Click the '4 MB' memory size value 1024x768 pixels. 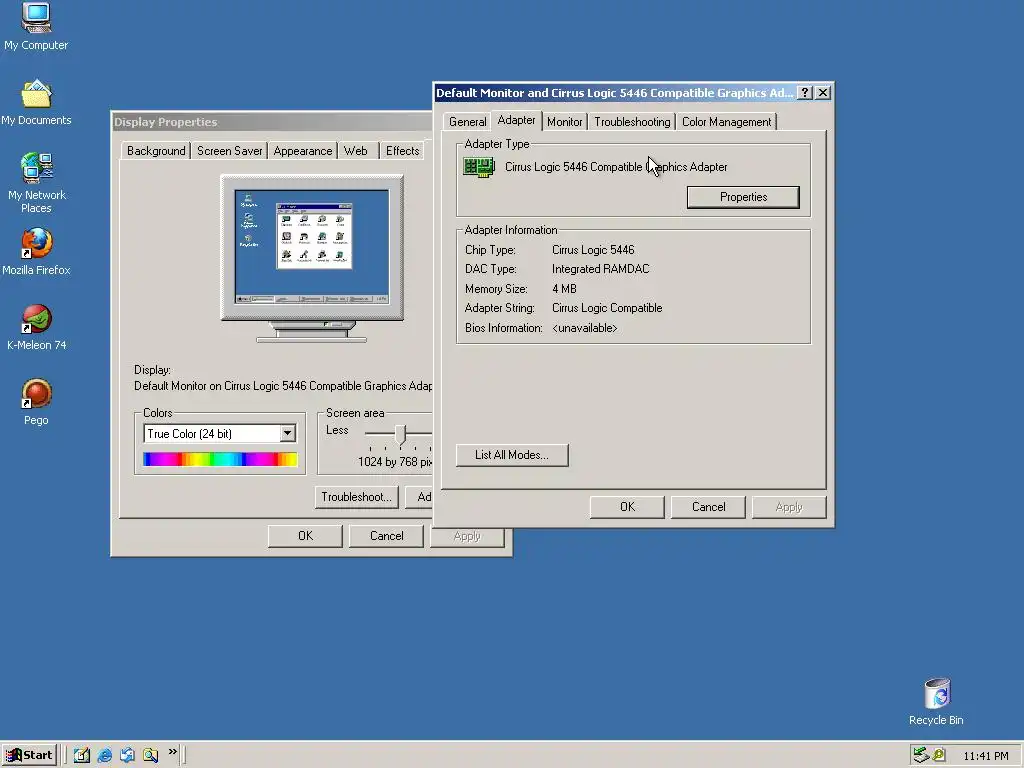coord(564,289)
